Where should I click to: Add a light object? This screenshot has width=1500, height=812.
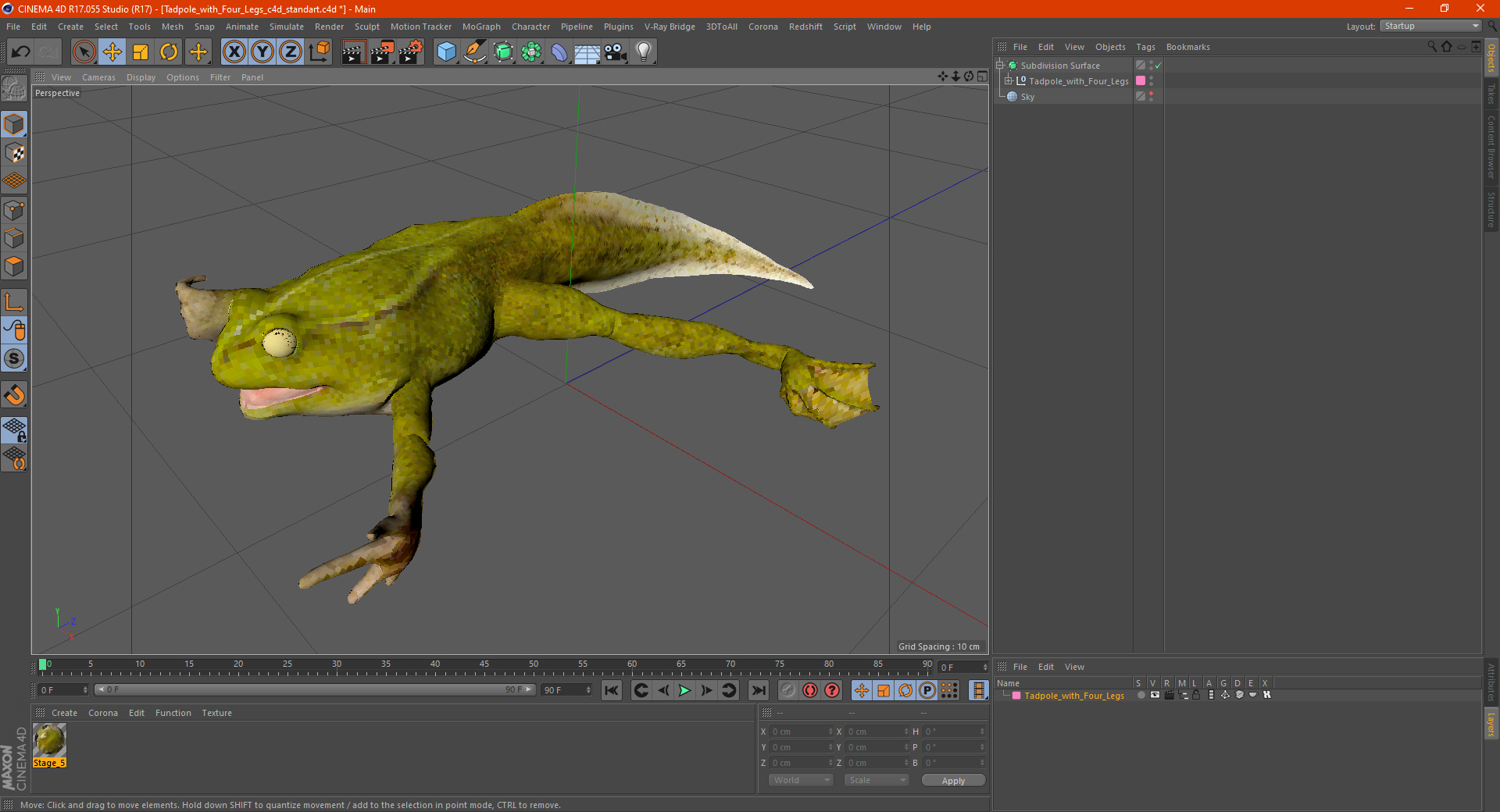[x=644, y=52]
